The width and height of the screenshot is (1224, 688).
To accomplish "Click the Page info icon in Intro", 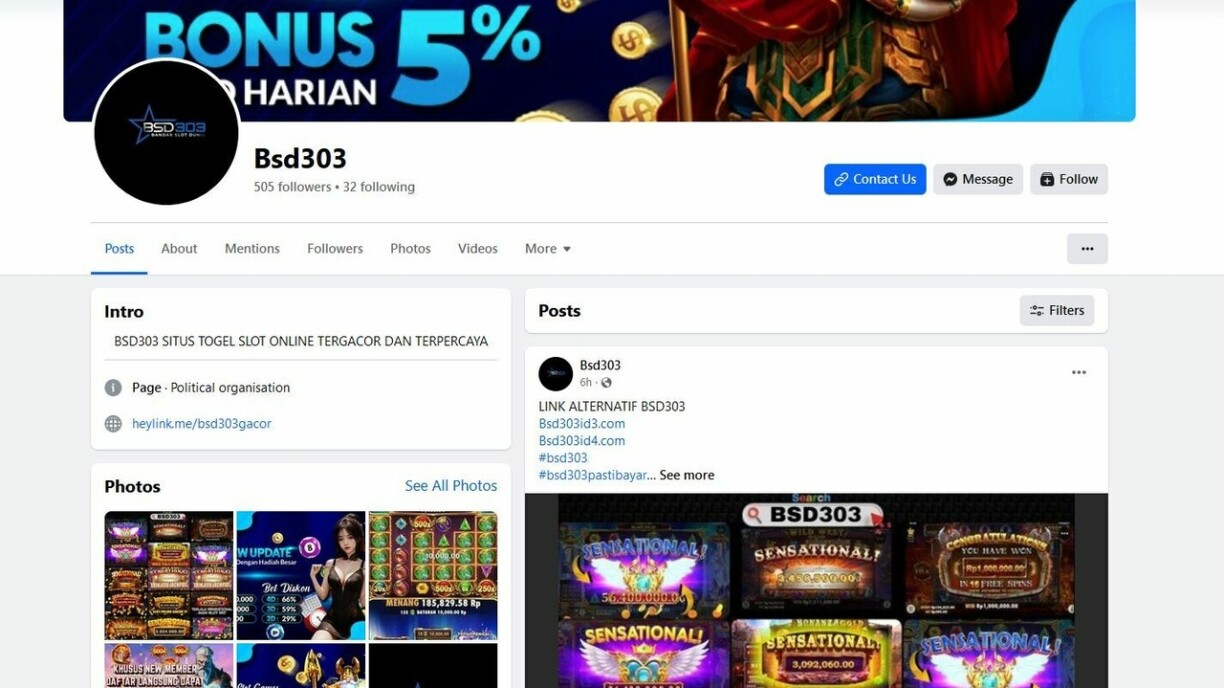I will pos(113,388).
